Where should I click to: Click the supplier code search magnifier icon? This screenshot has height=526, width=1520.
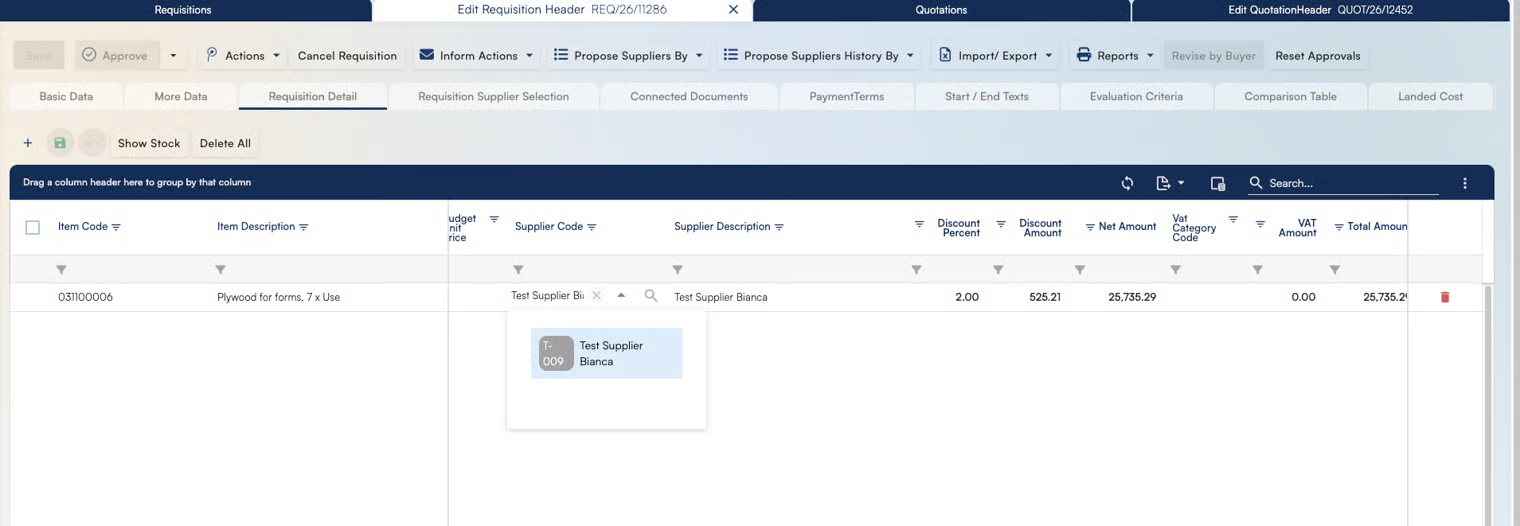(651, 296)
